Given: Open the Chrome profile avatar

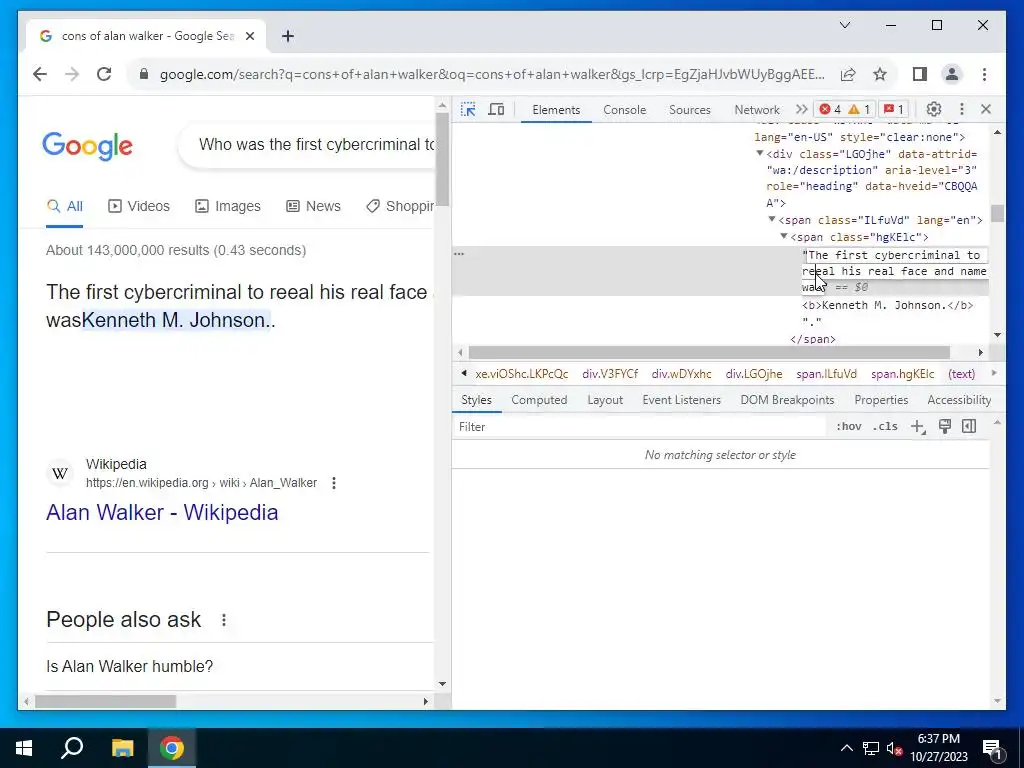Looking at the screenshot, I should coord(952,74).
